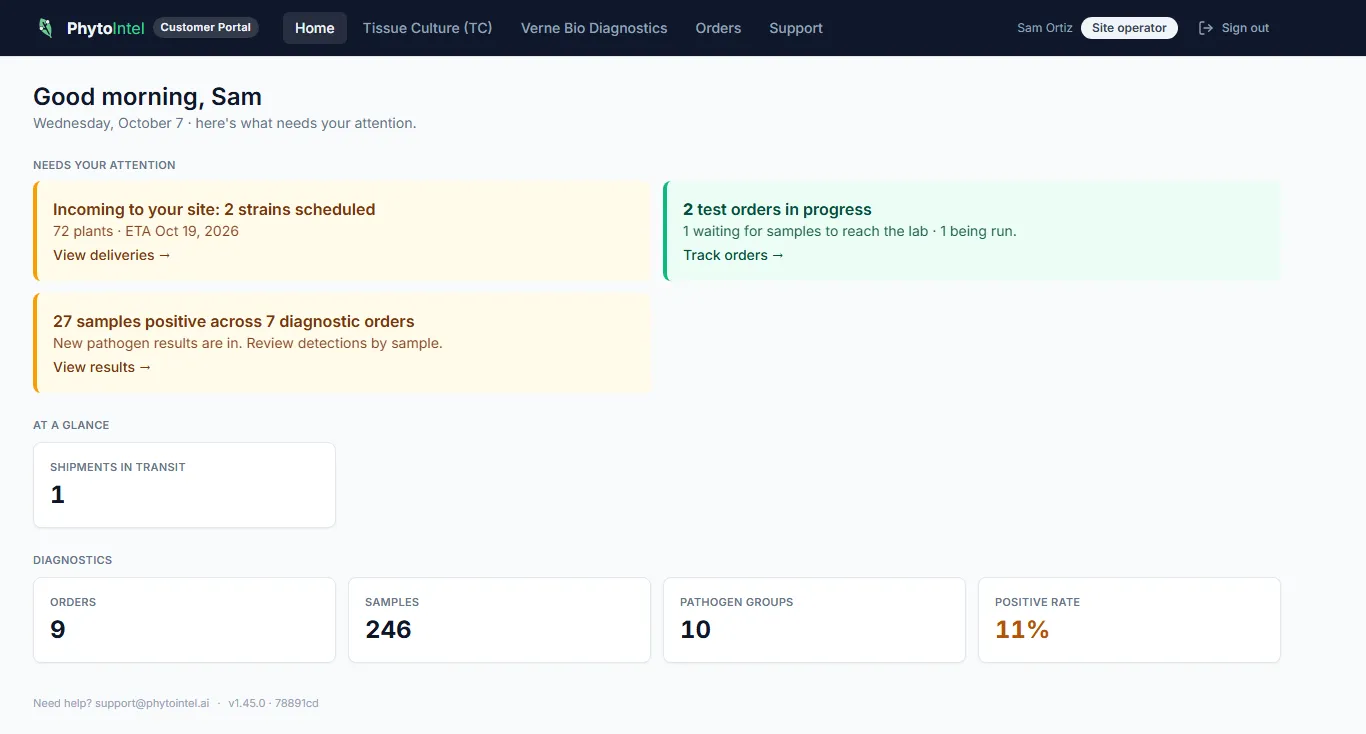Screen dimensions: 1366x734
Task: Click the 'Diagnostics' section label
Action: (x=73, y=560)
